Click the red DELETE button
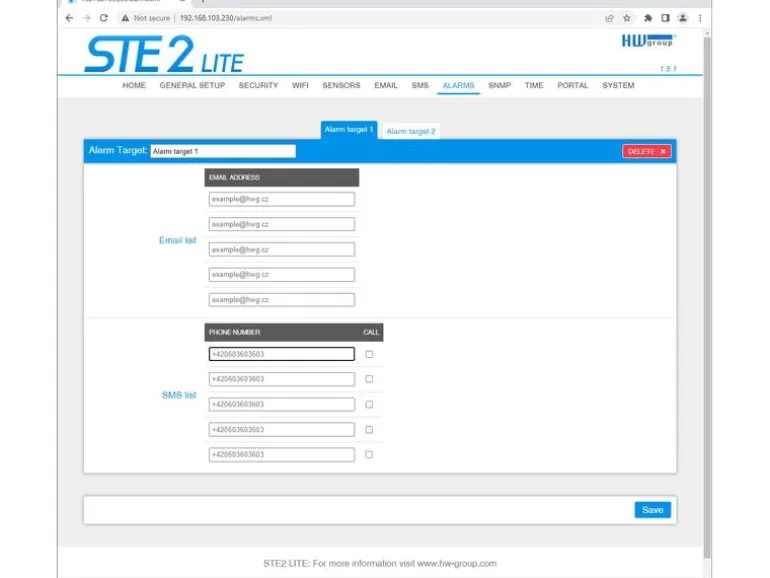This screenshot has width=770, height=578. pyautogui.click(x=647, y=151)
